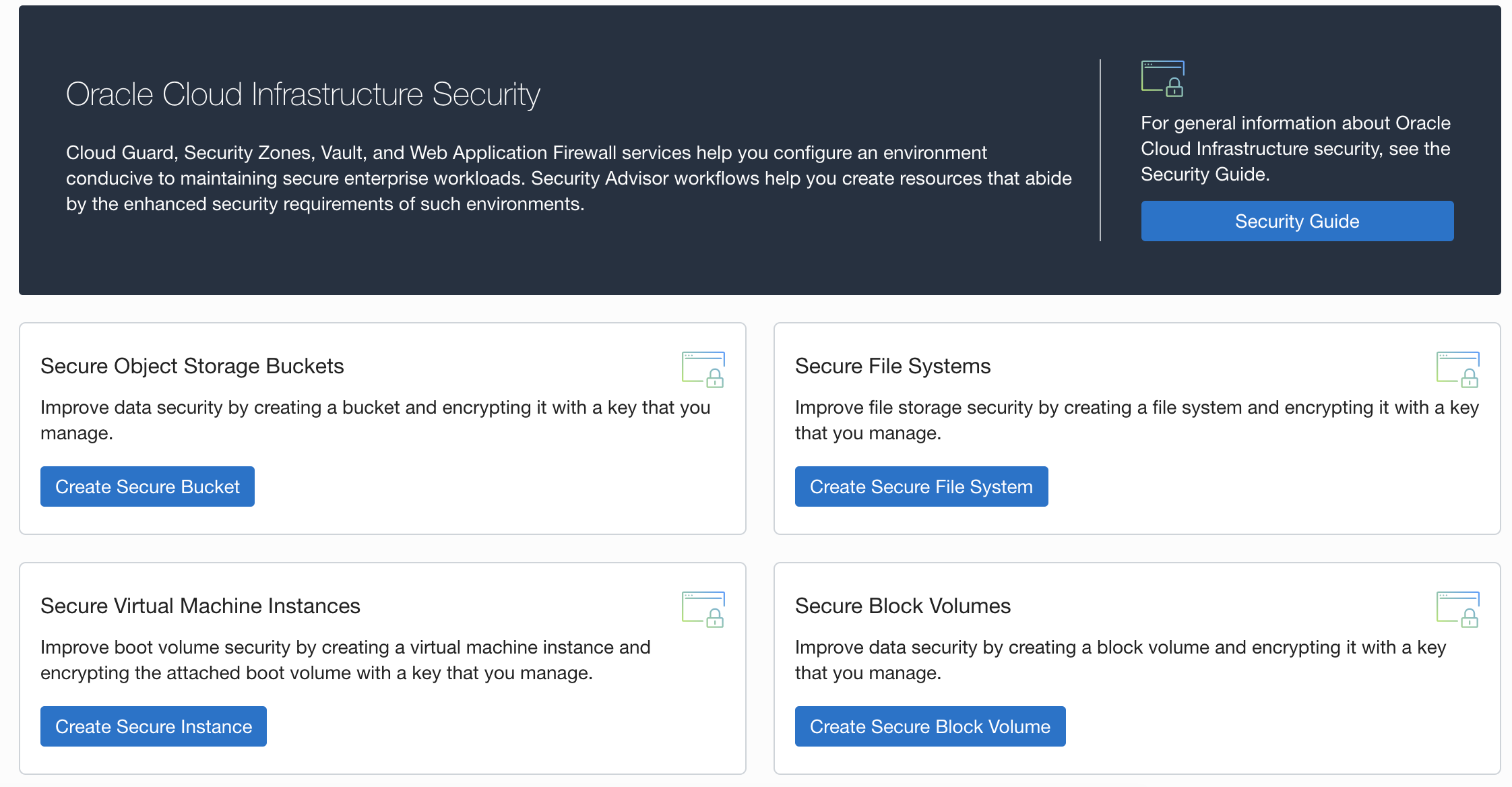The image size is (1512, 787).
Task: Click the Oracle Cloud Infrastructure Security heading
Action: (x=303, y=94)
